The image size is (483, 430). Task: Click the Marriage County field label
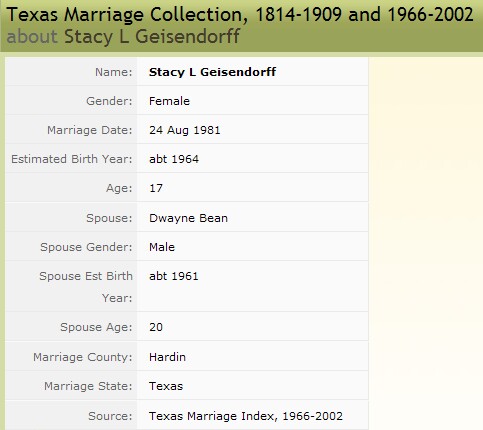(x=83, y=357)
